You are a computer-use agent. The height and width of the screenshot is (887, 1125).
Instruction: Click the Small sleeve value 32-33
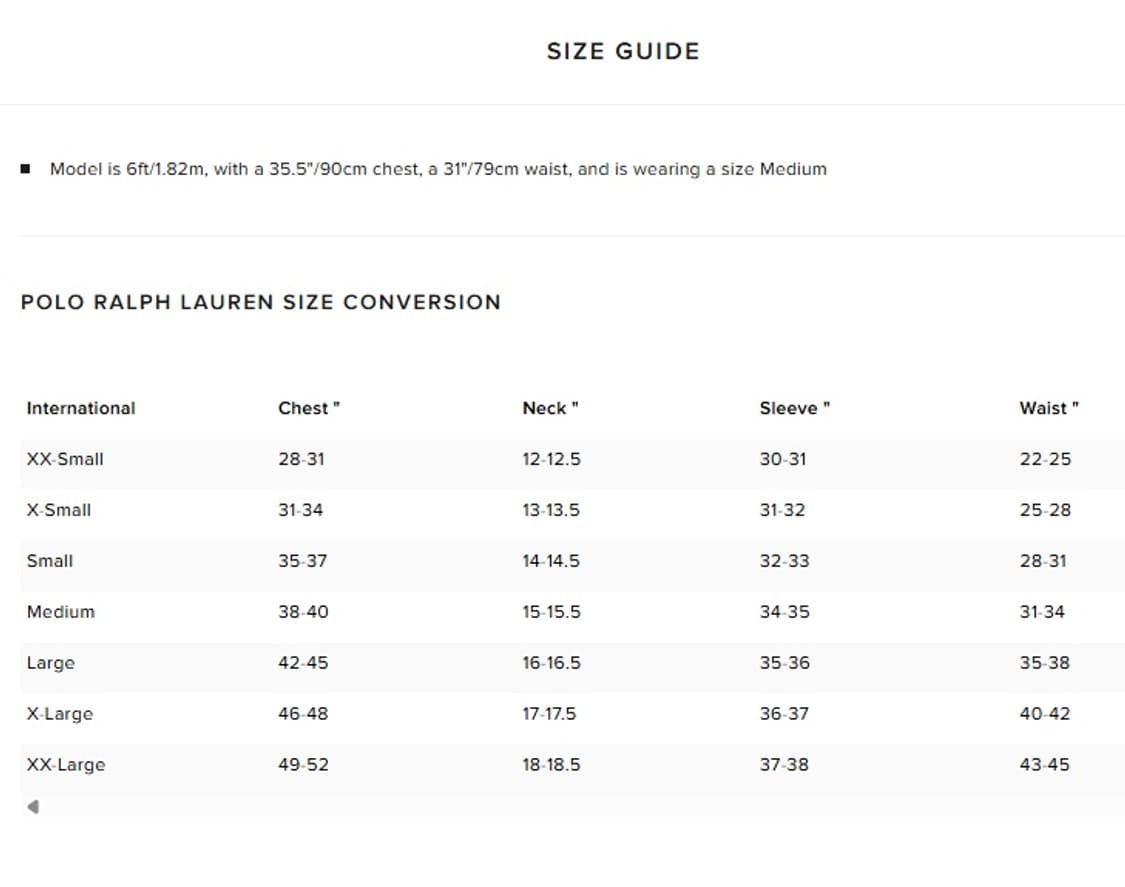point(784,561)
